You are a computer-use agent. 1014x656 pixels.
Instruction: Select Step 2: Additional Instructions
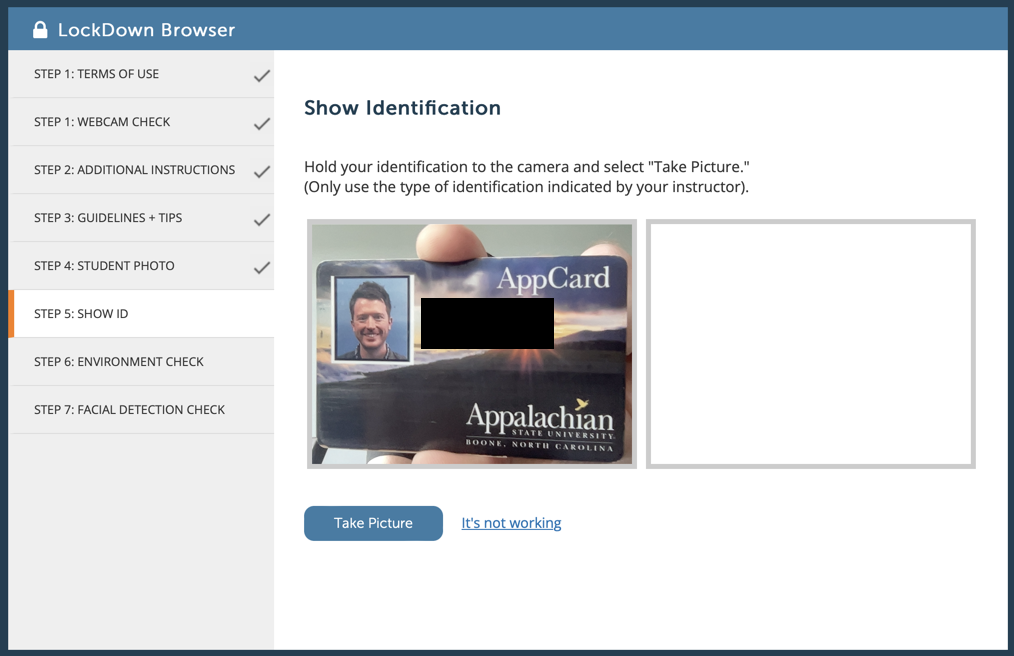(x=141, y=169)
